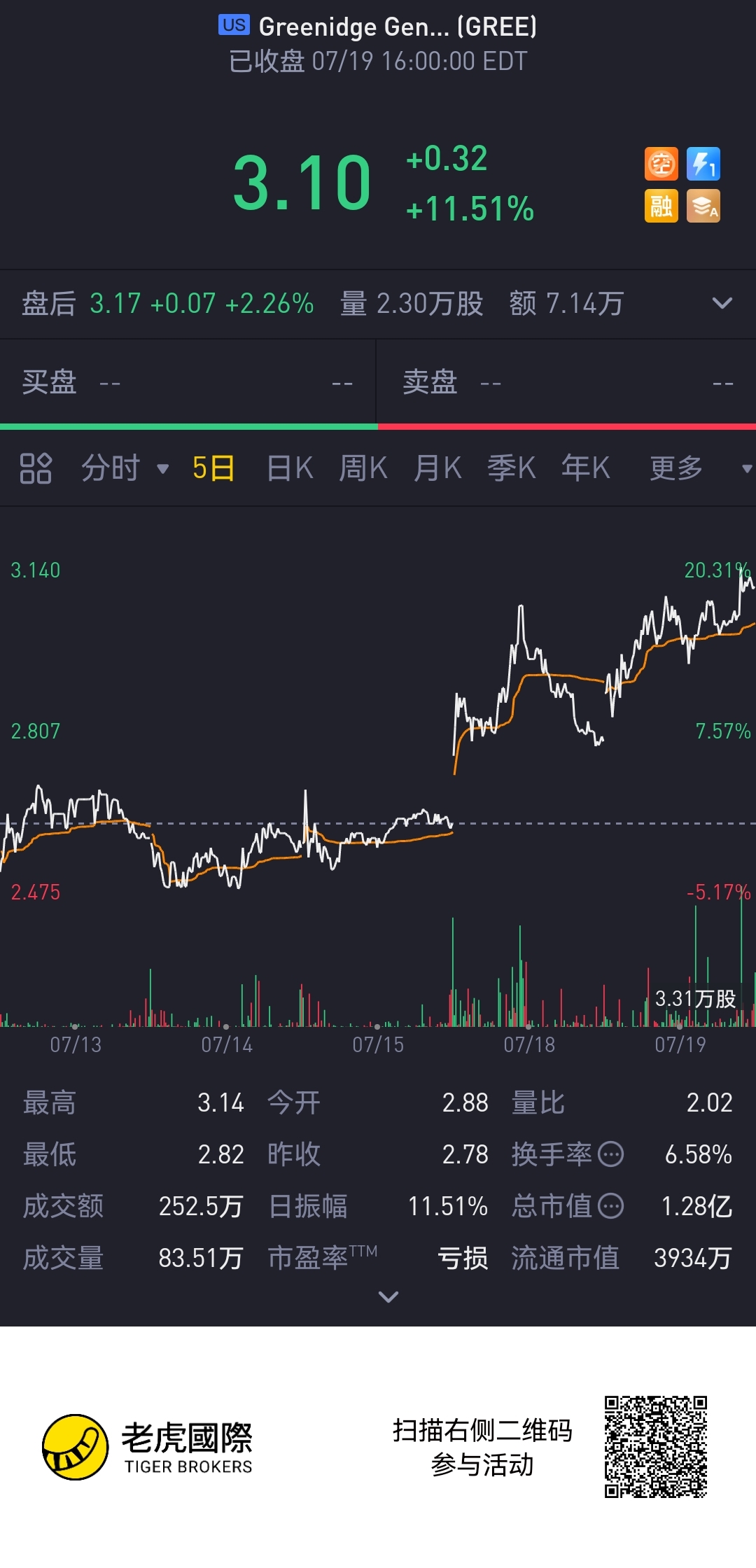Switch to the 周K chart tab
This screenshot has width=756, height=1568.
[x=363, y=468]
